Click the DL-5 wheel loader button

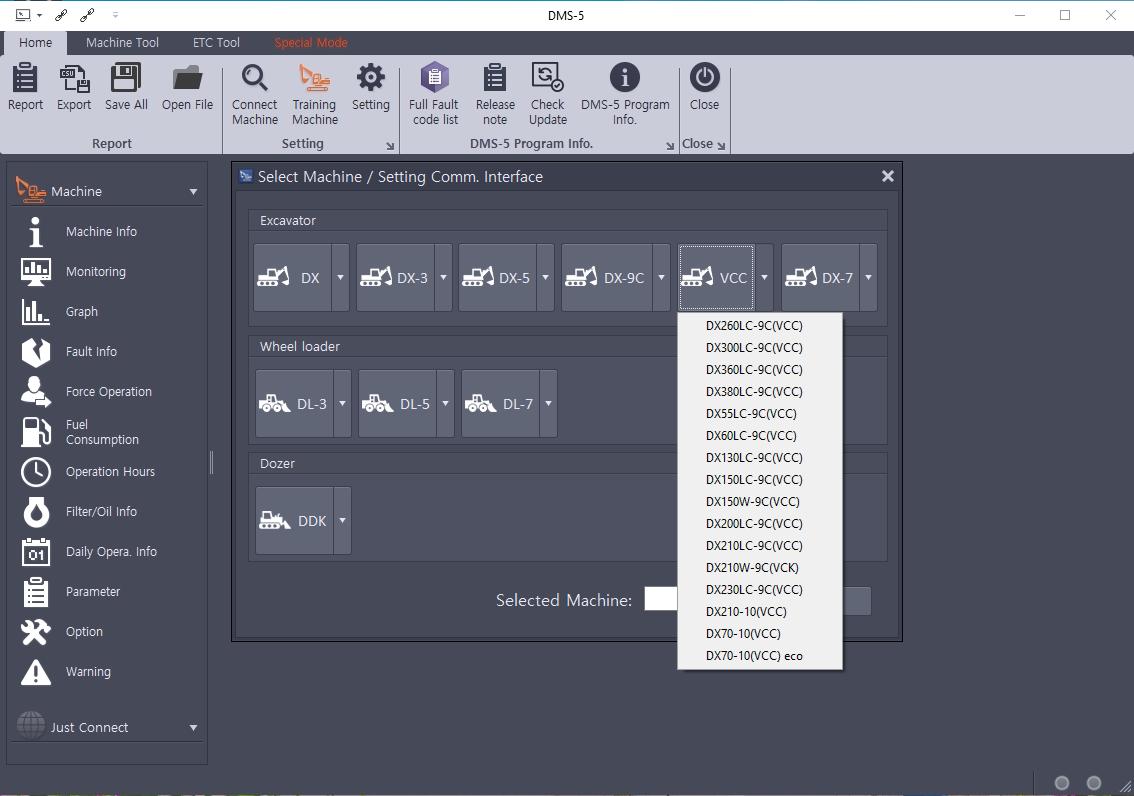[x=397, y=403]
